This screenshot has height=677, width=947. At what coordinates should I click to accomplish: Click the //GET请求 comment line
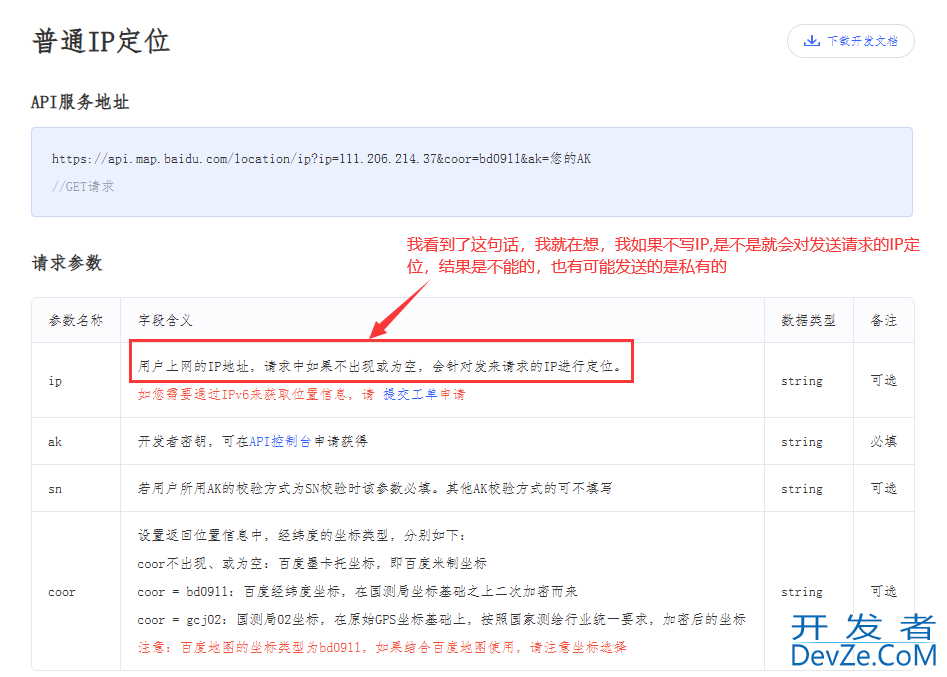[83, 187]
